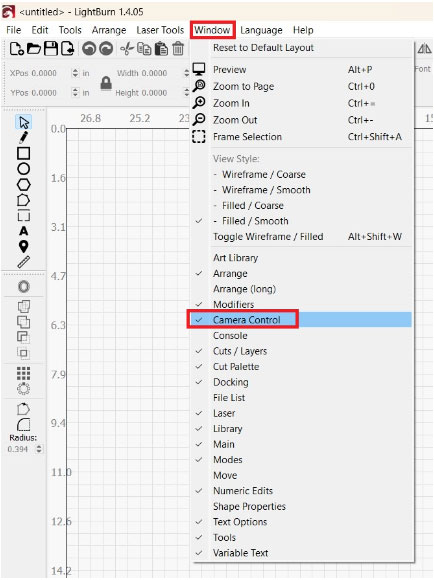
Task: Choose Reset to Default Layout
Action: [300, 48]
